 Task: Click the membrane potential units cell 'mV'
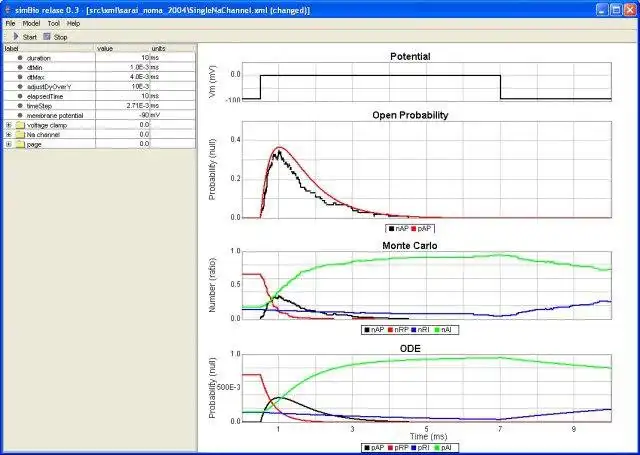click(x=173, y=115)
